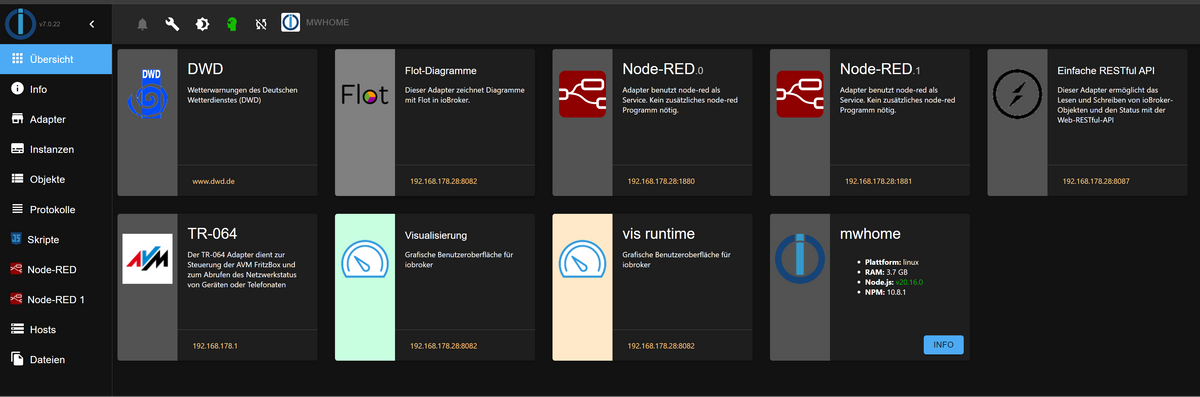The image size is (1200, 397).
Task: Select Übersicht in the sidebar
Action: pos(56,59)
